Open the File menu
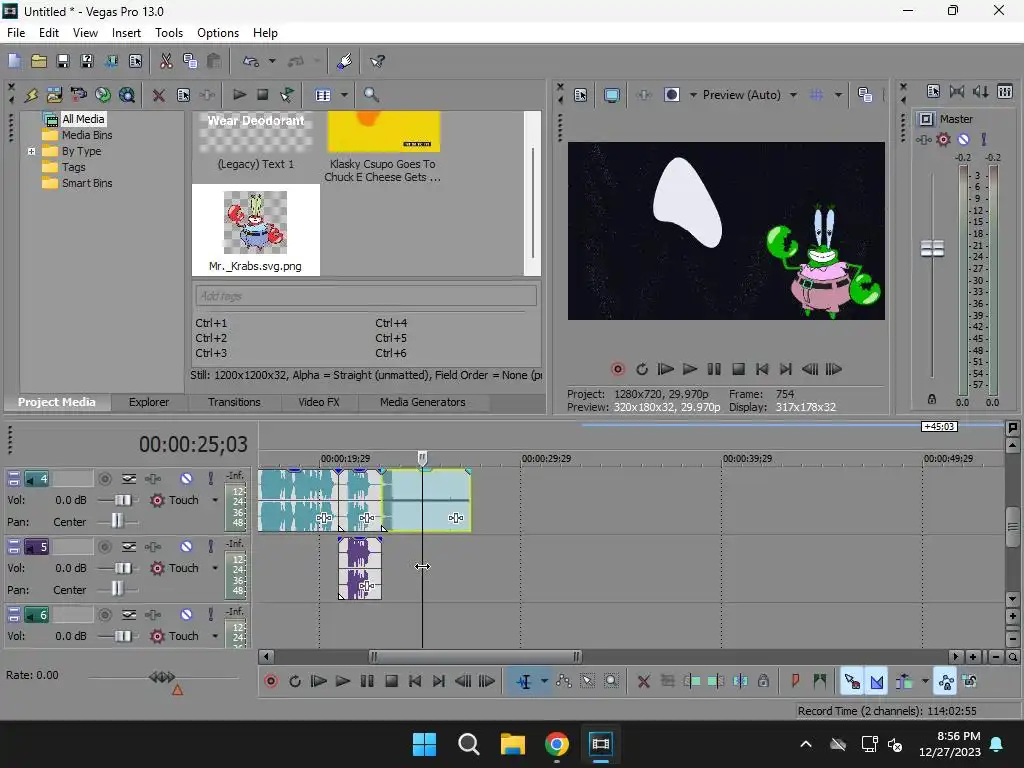Viewport: 1024px width, 768px height. click(x=16, y=33)
